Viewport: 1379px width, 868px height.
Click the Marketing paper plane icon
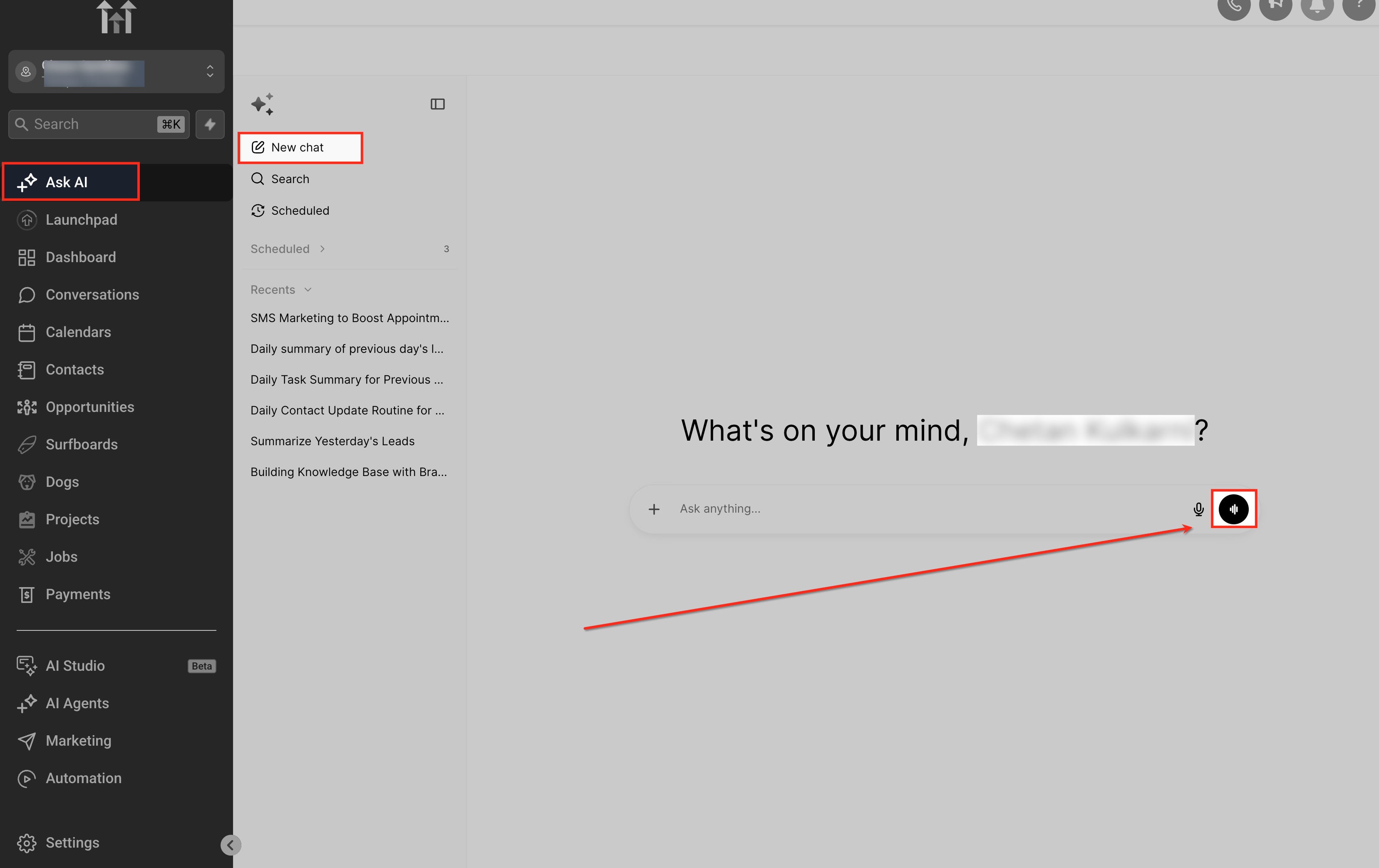point(26,741)
